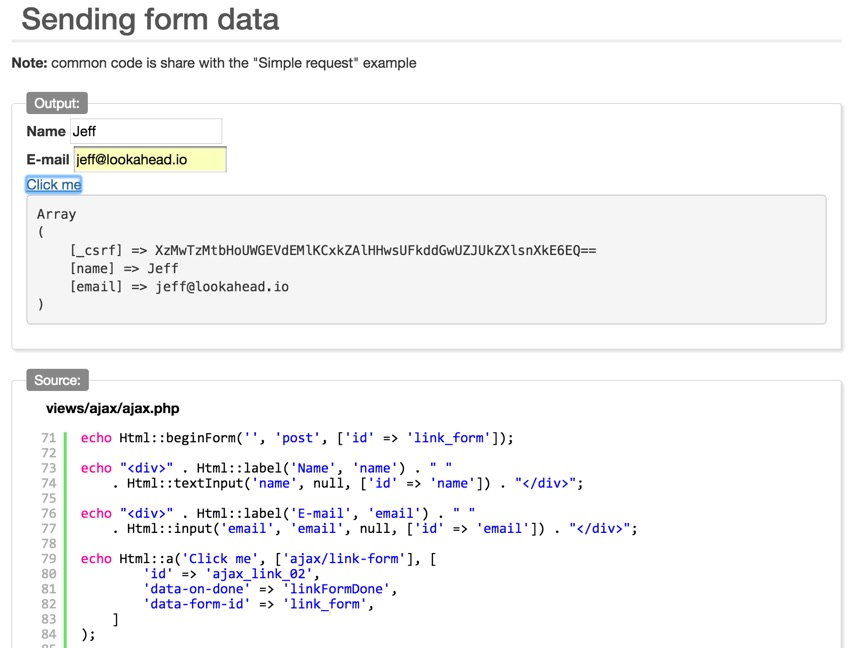
Task: Click the "Array" text in output box
Action: click(56, 214)
